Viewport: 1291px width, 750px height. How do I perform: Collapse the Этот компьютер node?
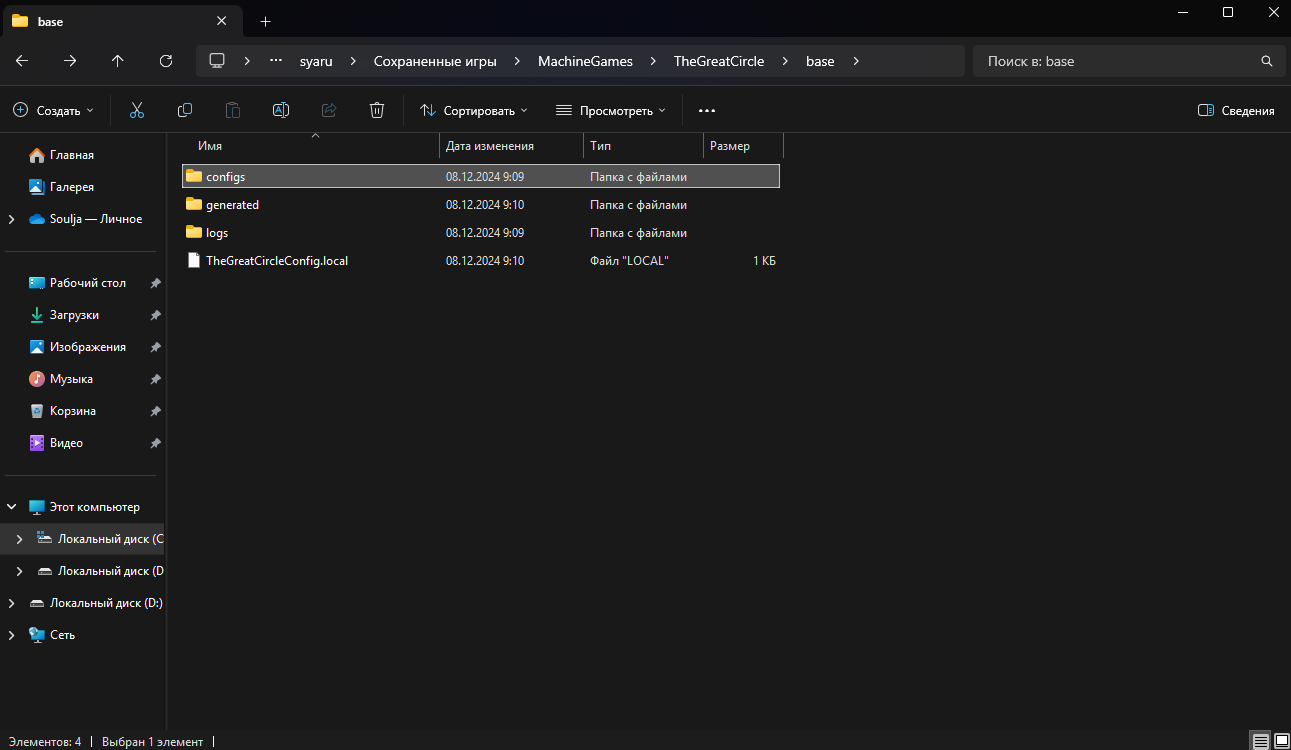coord(11,507)
